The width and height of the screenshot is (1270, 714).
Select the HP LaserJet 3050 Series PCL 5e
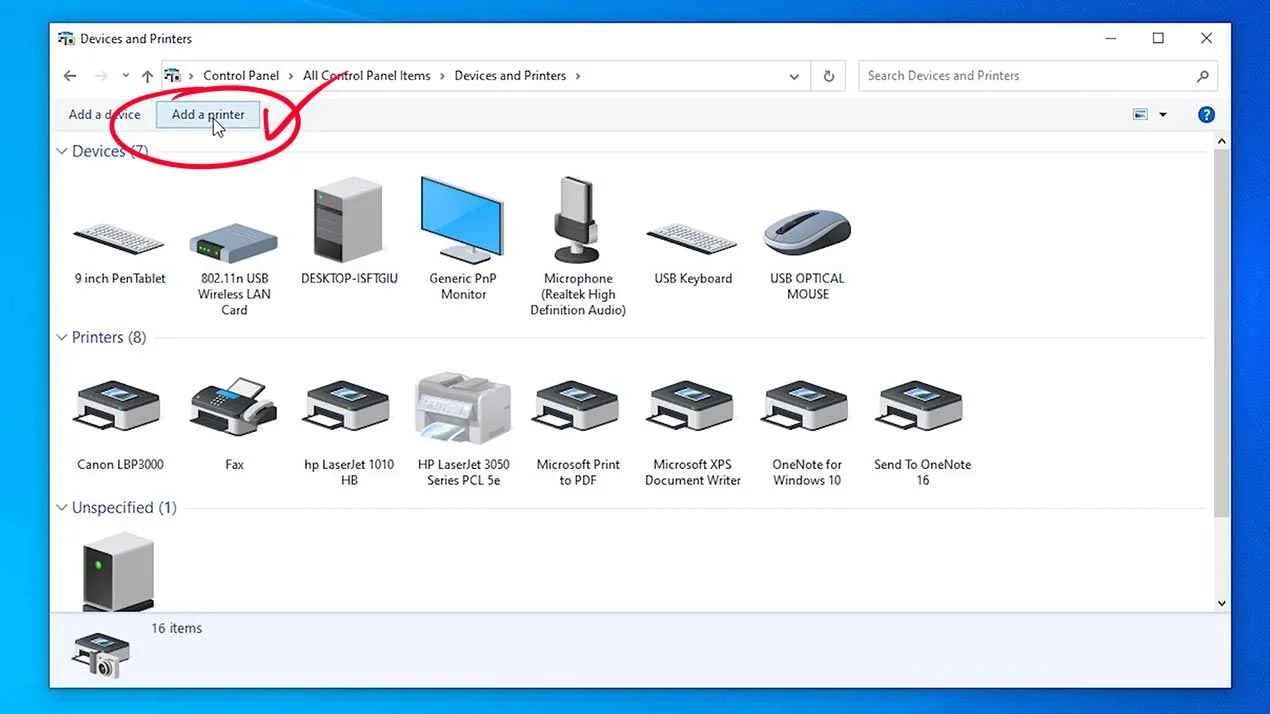463,408
